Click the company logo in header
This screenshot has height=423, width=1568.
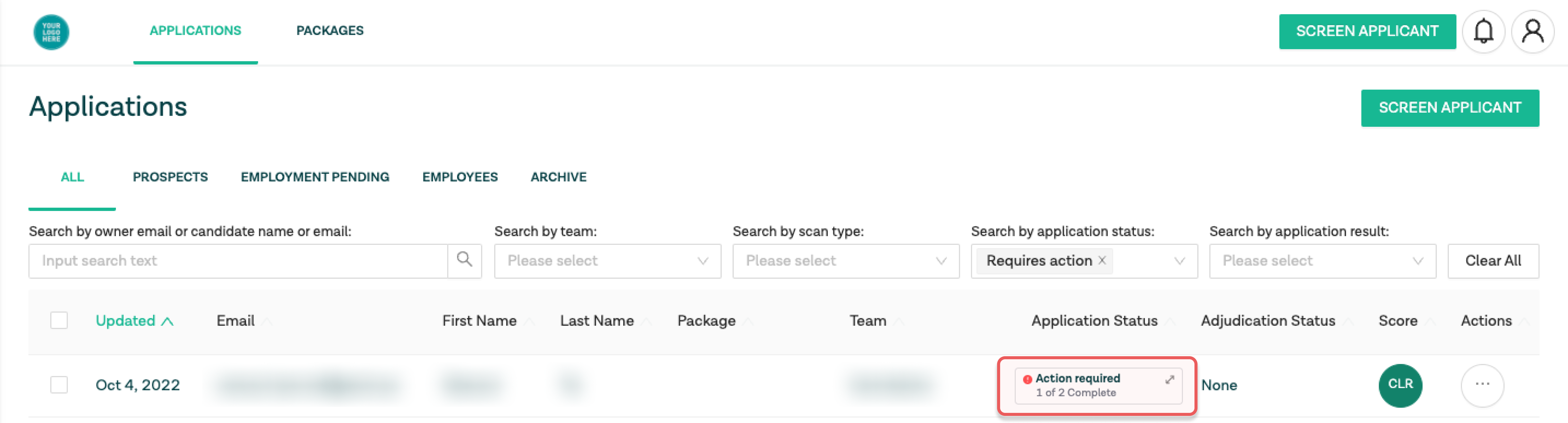[x=51, y=32]
